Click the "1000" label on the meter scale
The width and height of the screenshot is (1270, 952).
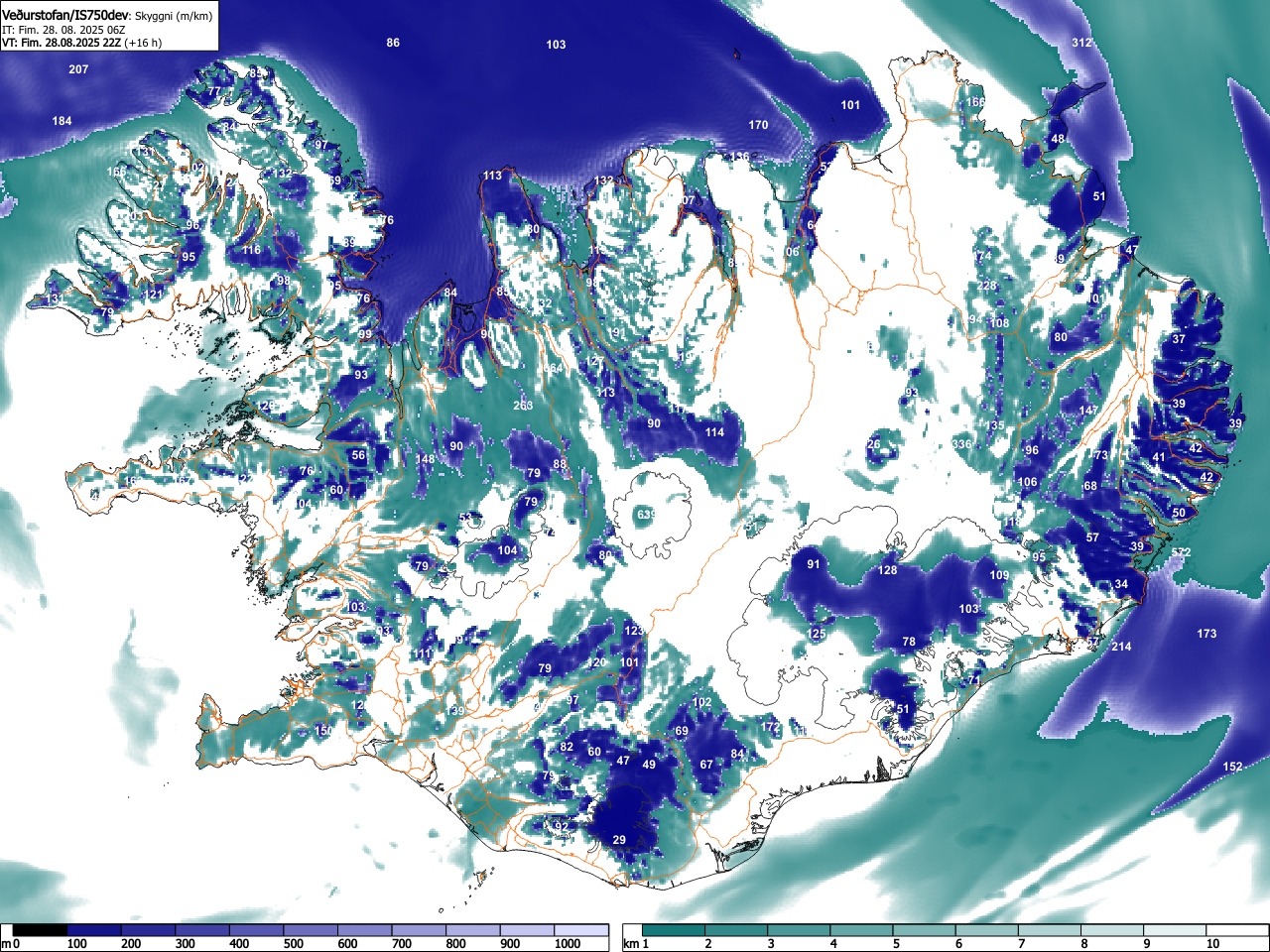[568, 944]
